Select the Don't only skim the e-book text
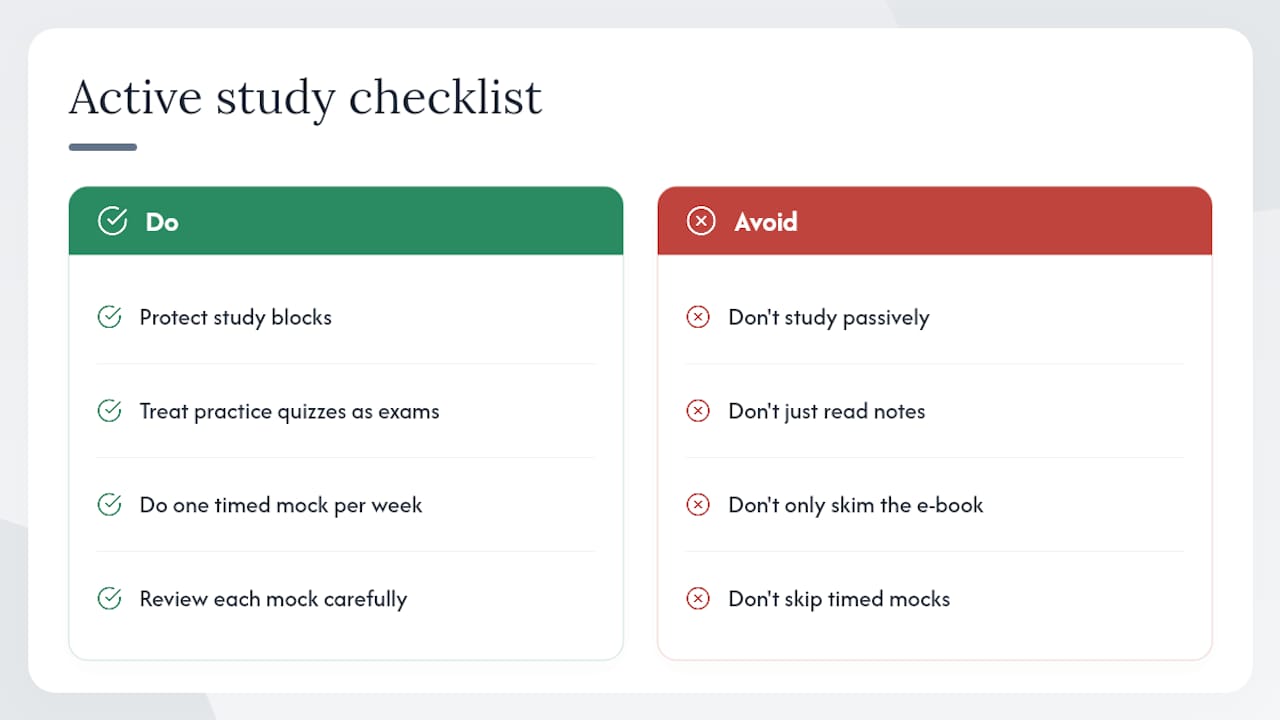The image size is (1280, 720). click(856, 505)
